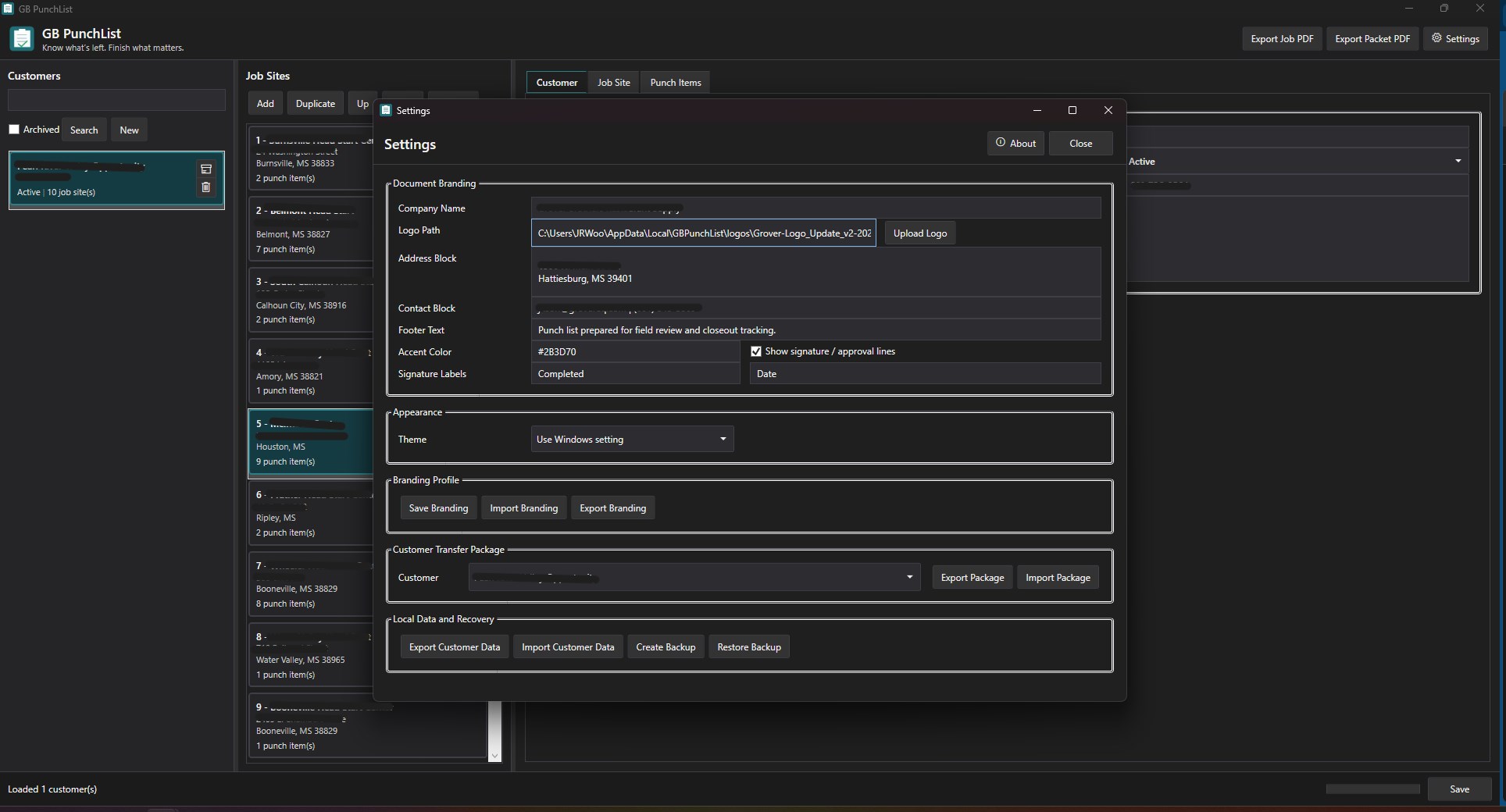
Task: Click the Accent Color hex field
Action: coord(635,352)
